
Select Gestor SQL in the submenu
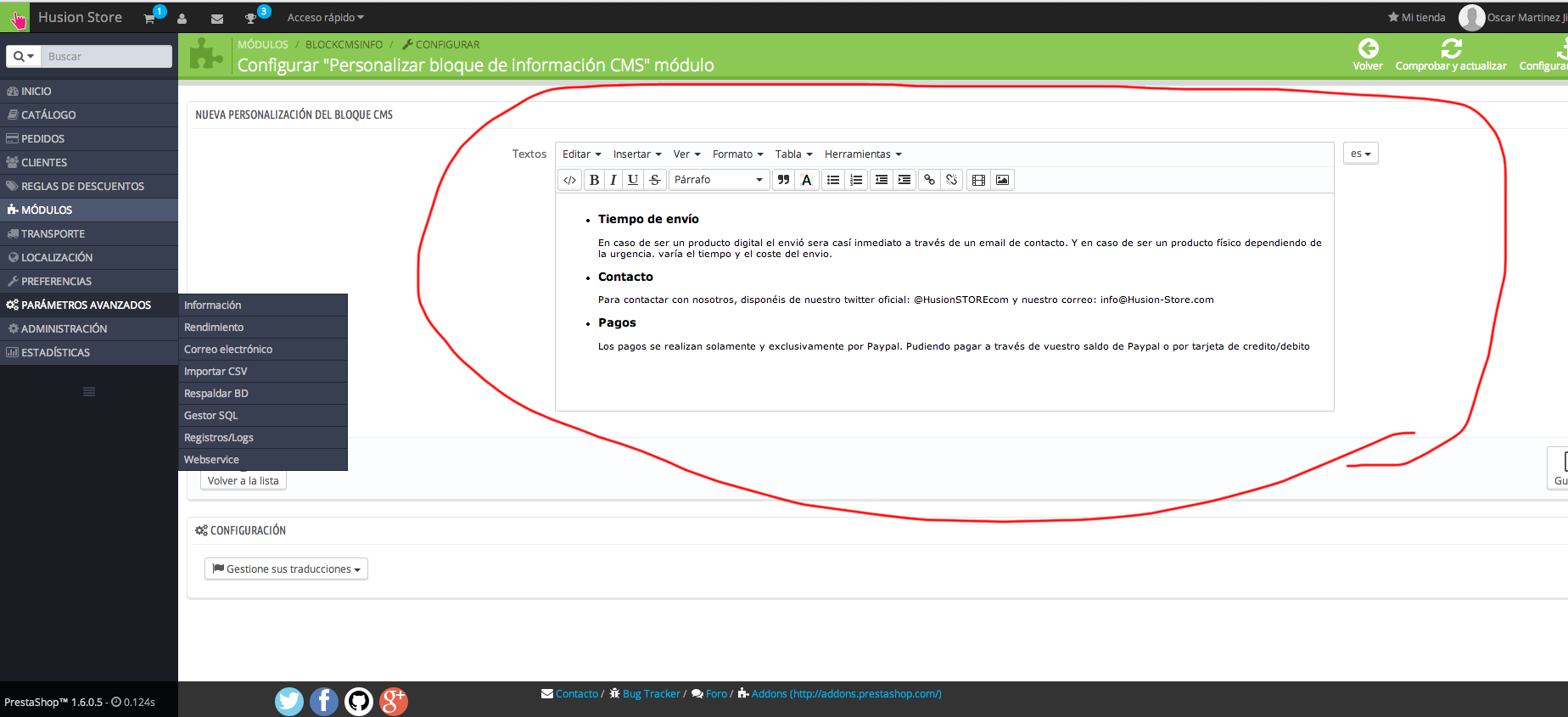tap(263, 416)
